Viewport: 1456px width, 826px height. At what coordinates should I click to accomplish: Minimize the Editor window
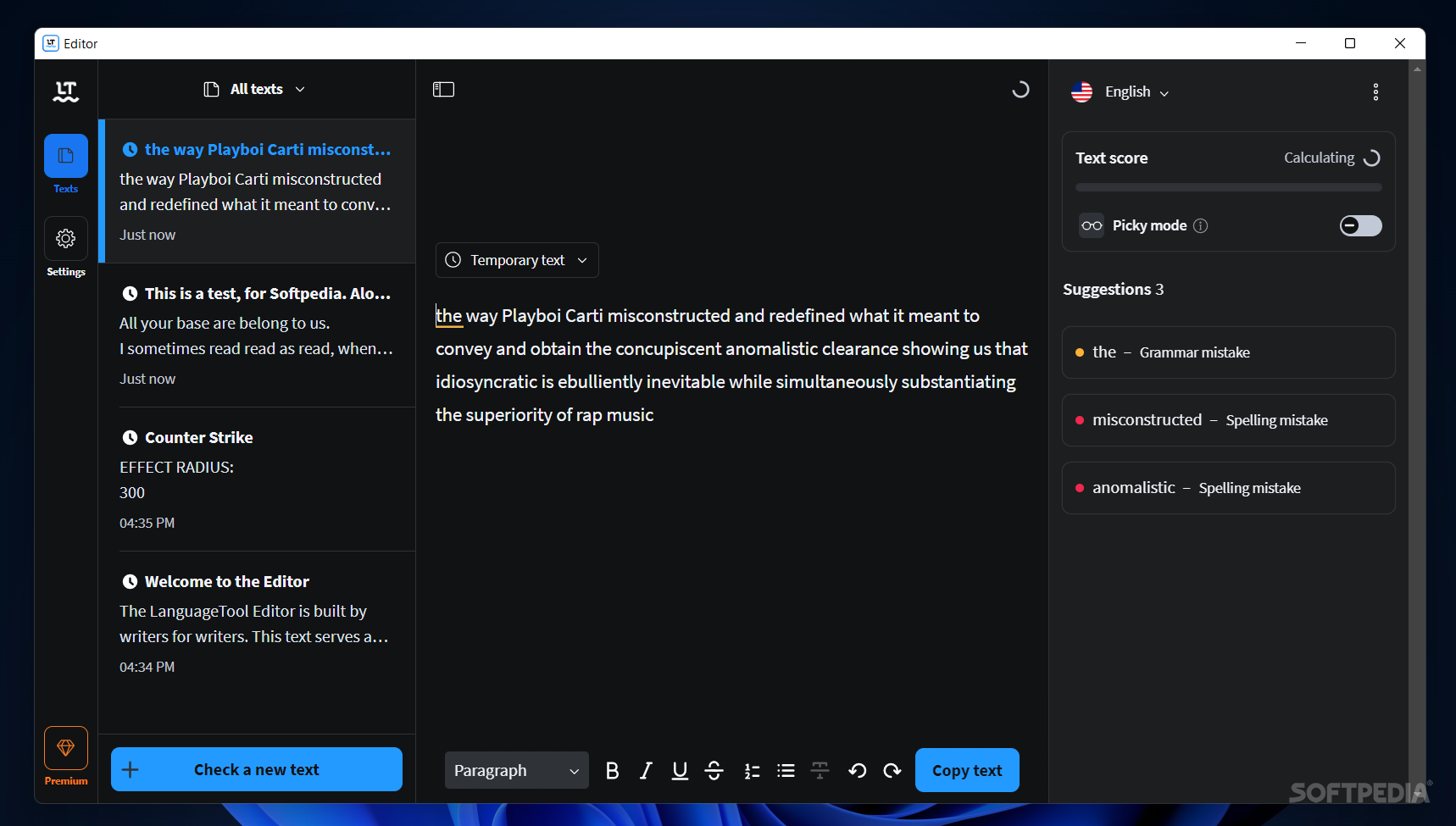(1301, 43)
